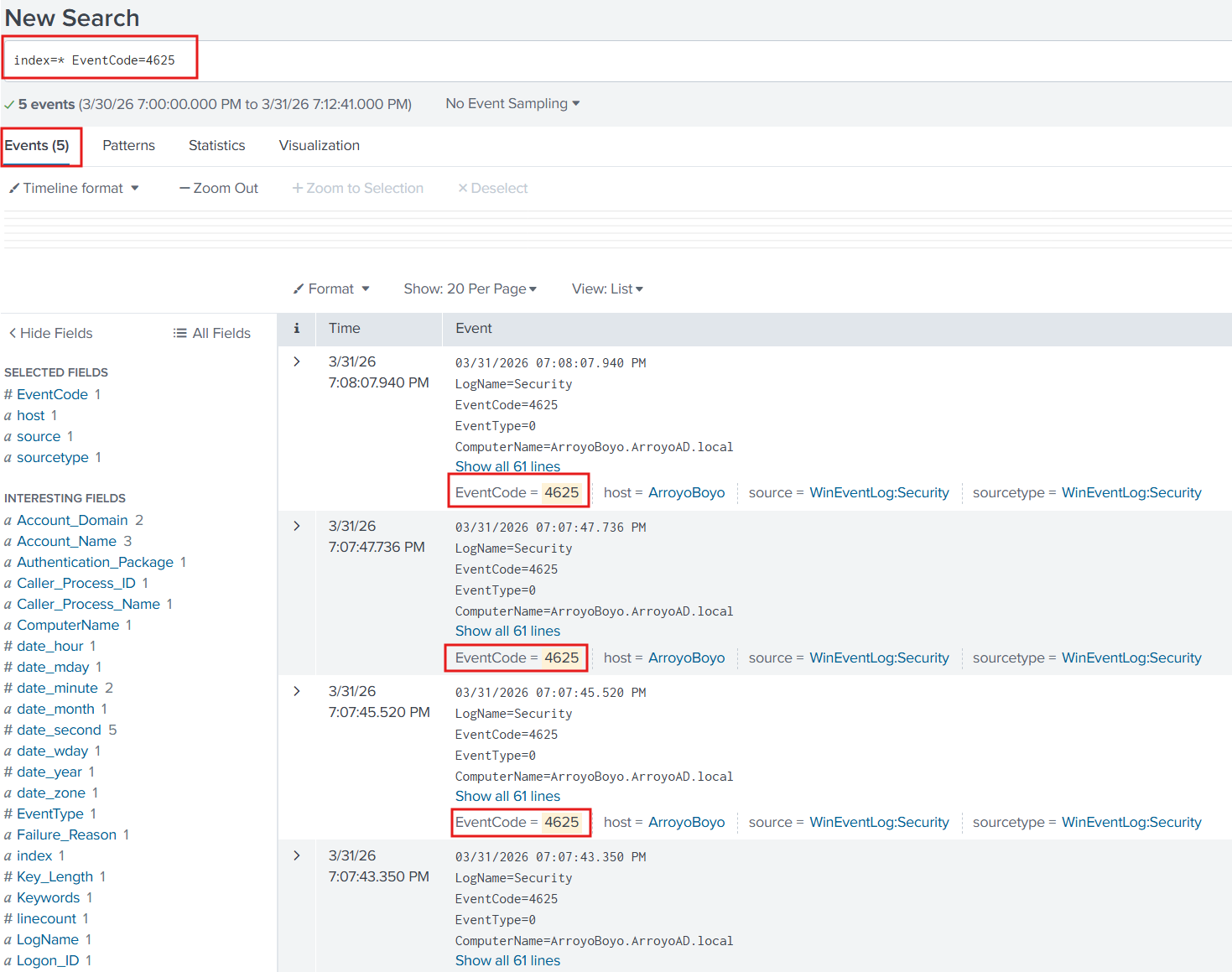The height and width of the screenshot is (972, 1232).
Task: Click the 'a' icon beside the host field
Action: pyautogui.click(x=8, y=415)
